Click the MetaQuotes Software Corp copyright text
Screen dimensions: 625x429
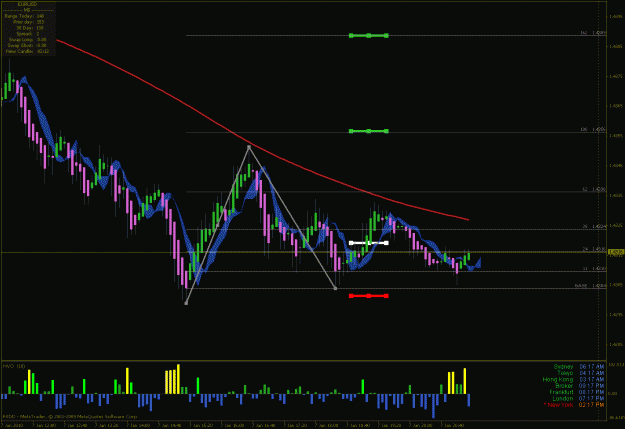[70, 417]
